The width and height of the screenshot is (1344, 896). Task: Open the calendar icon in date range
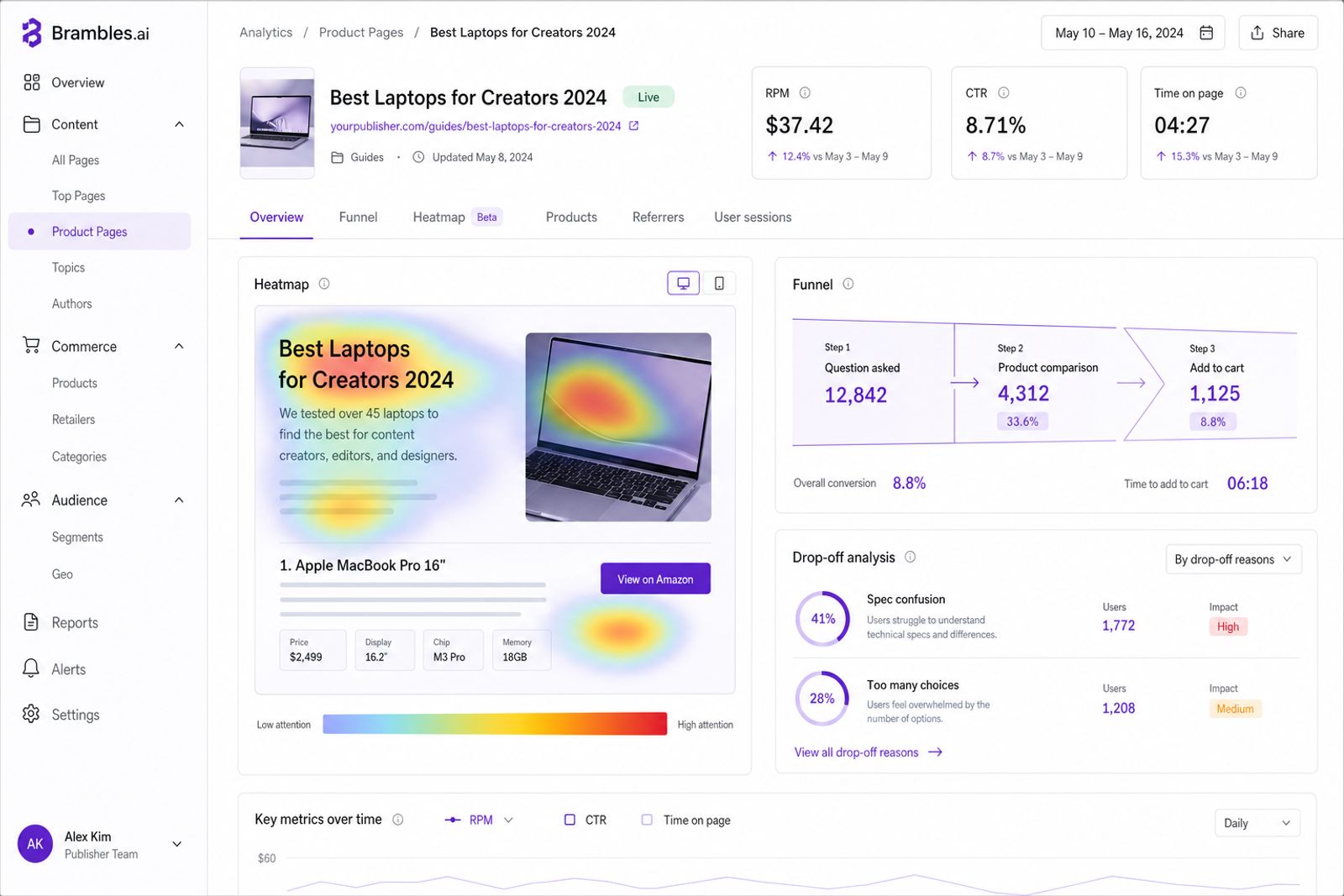coord(1206,33)
